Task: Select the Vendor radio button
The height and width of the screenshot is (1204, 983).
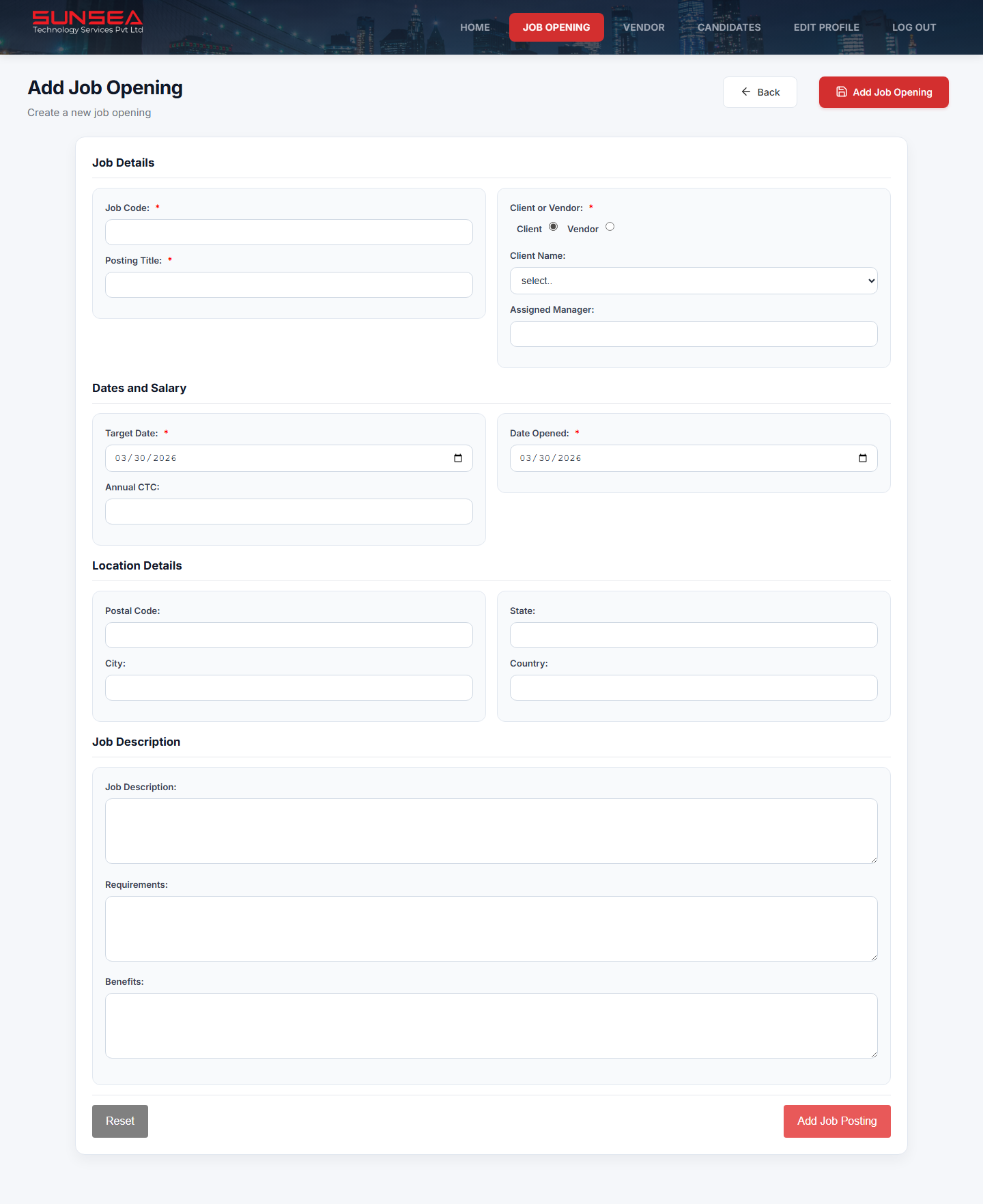Action: [x=610, y=227]
